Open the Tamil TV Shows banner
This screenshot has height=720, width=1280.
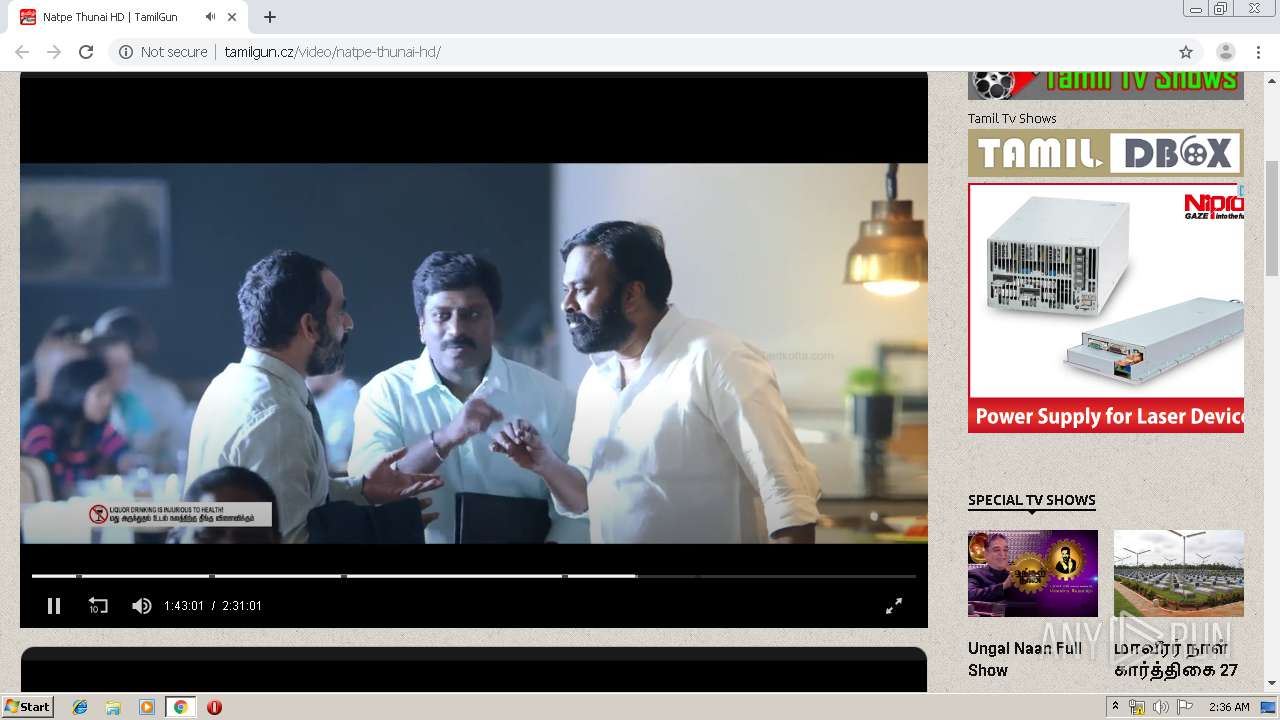point(1106,85)
